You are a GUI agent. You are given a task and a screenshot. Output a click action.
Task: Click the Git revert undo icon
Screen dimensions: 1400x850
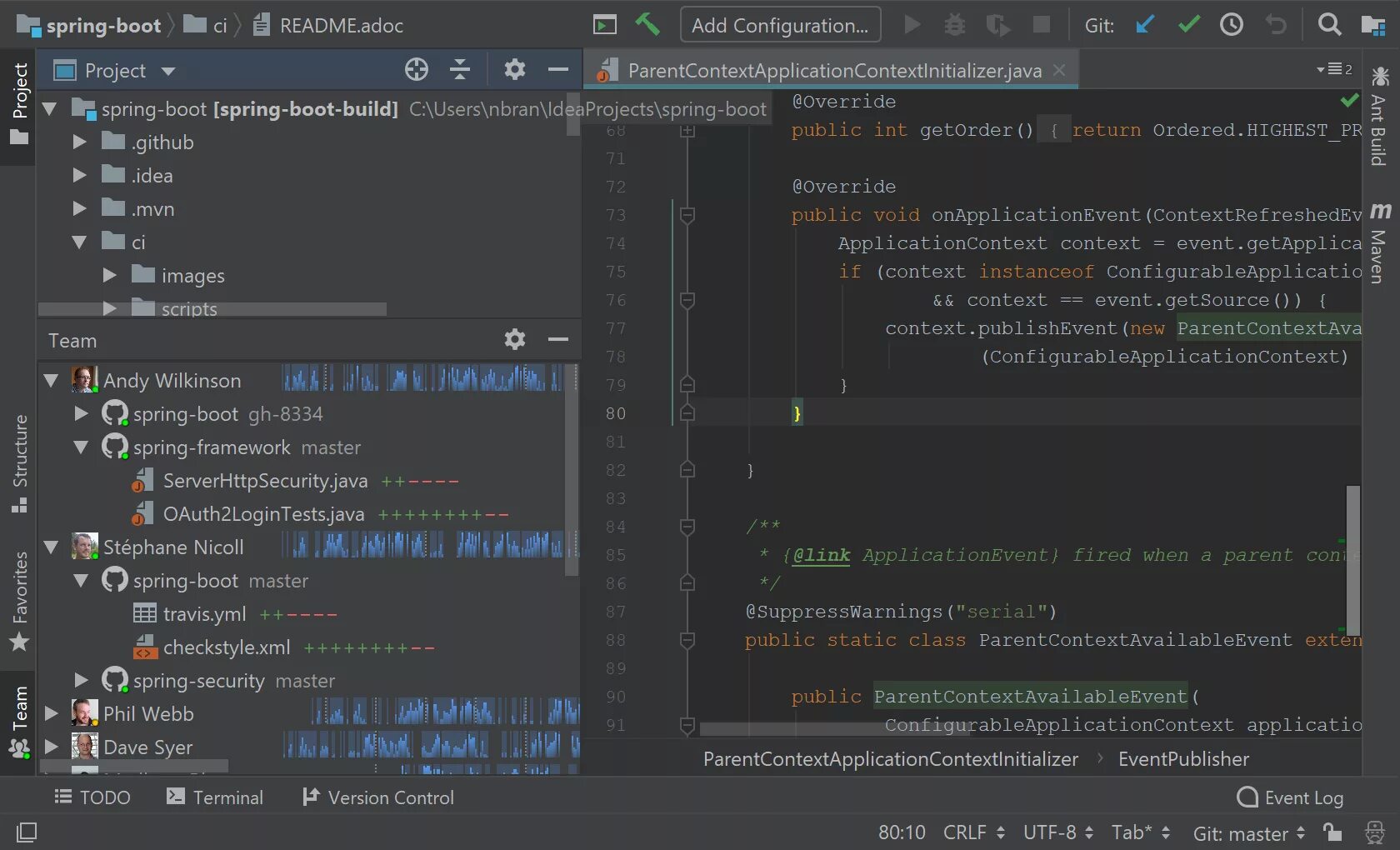pyautogui.click(x=1276, y=25)
